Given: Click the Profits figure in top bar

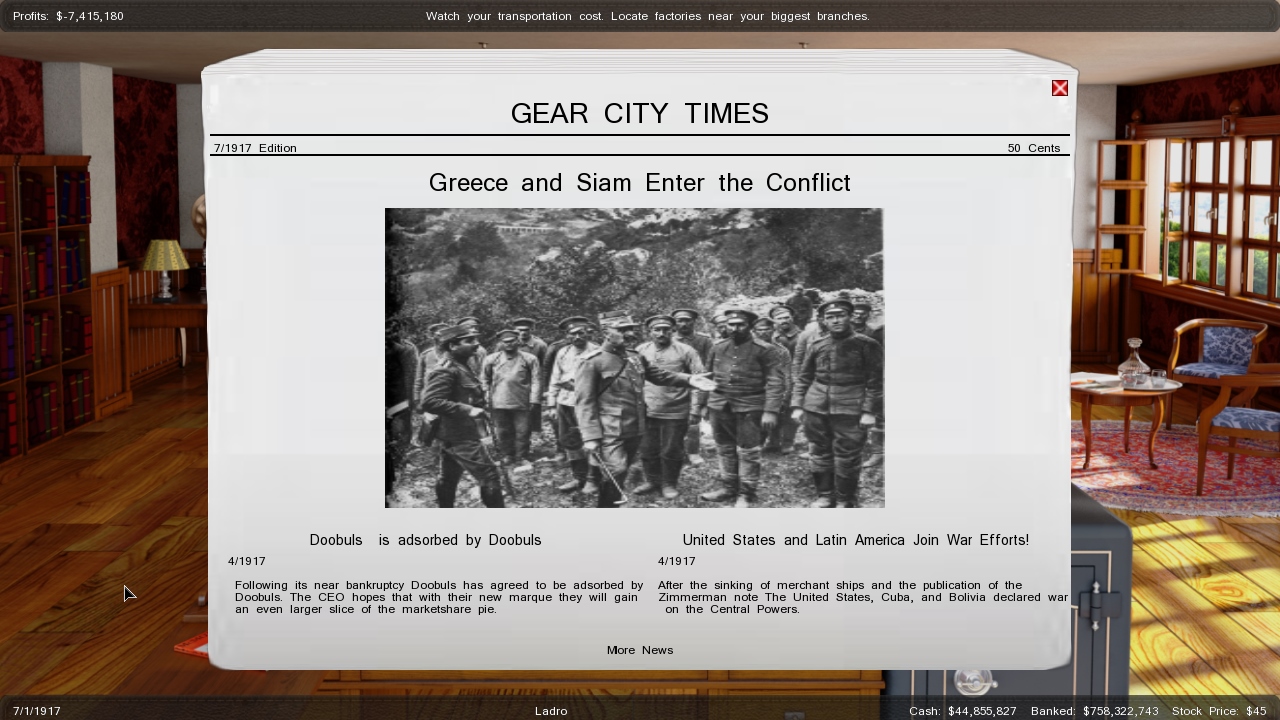Looking at the screenshot, I should point(68,16).
